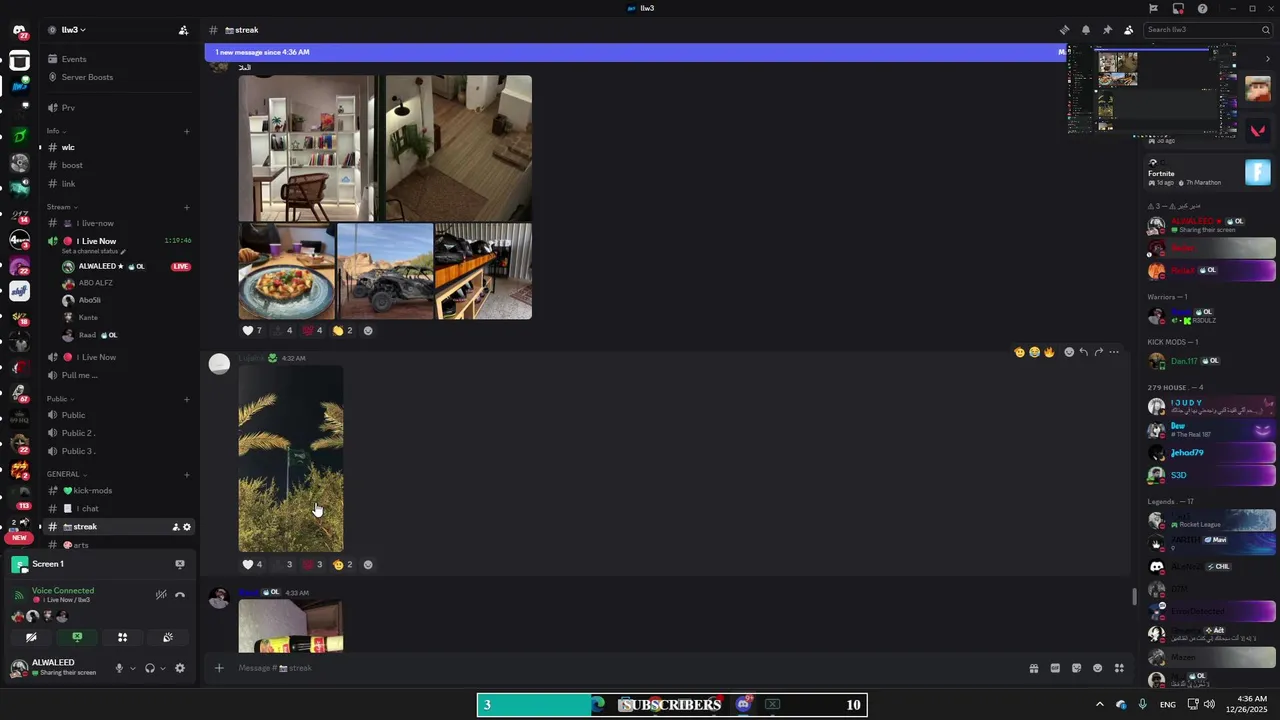Add channel to Public category plus
This screenshot has height=720, width=1280.
[187, 399]
